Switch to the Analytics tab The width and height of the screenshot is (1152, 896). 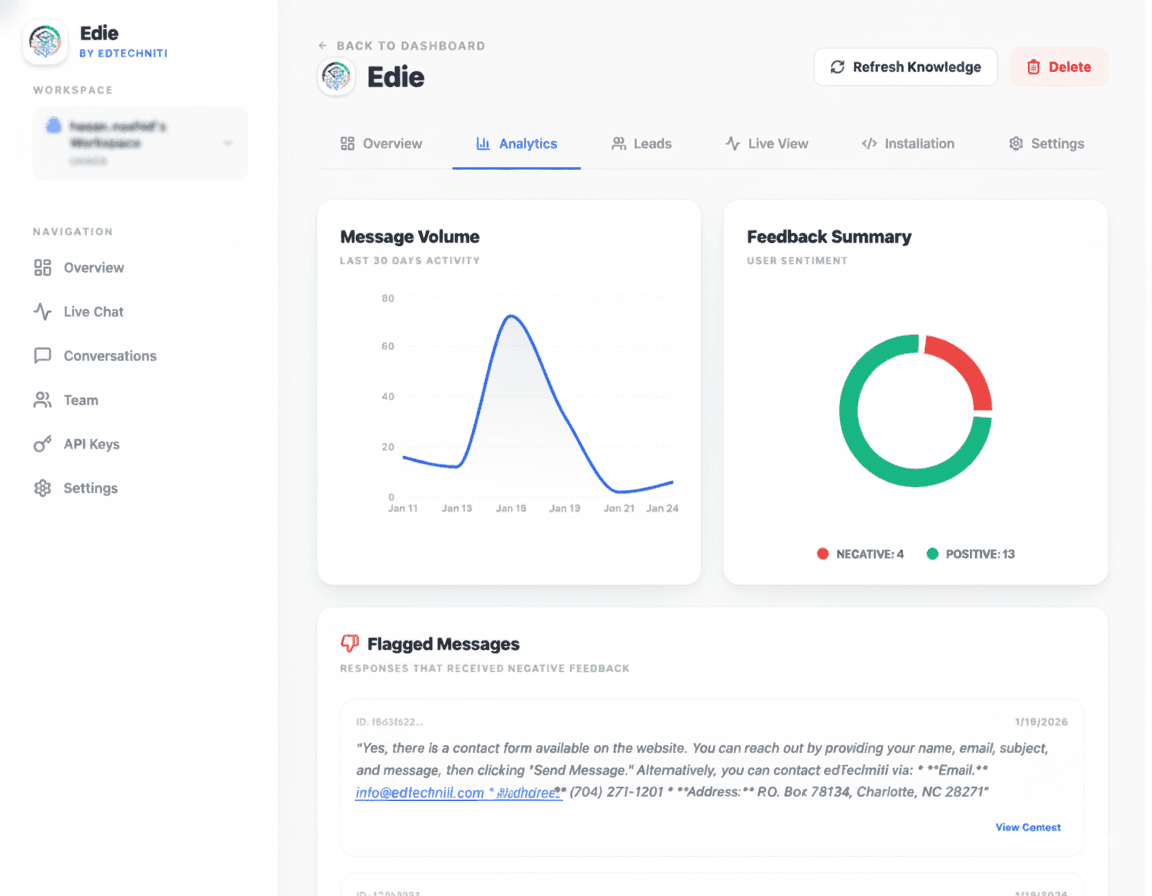point(516,143)
